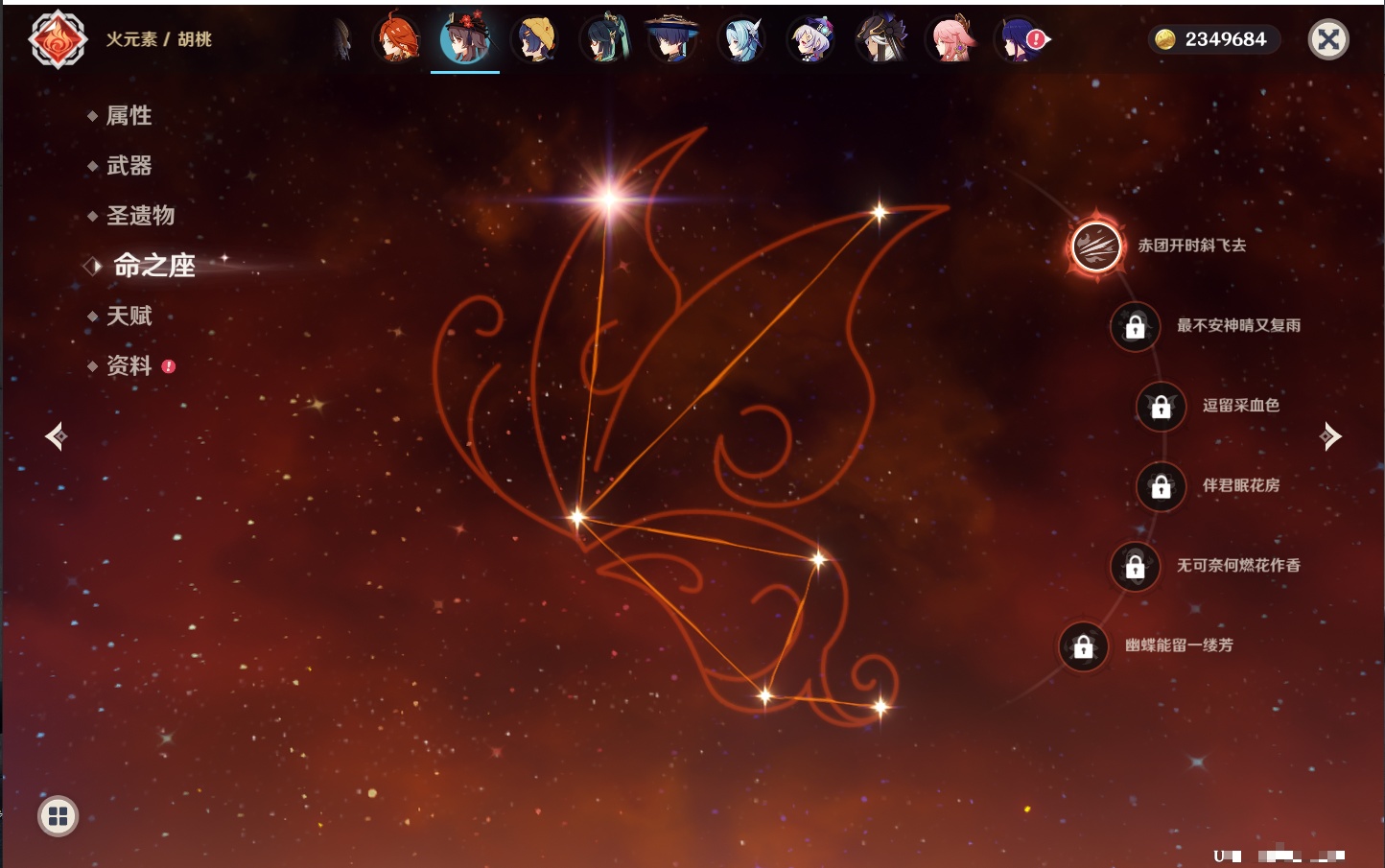Inspect locked constellation 伴君眠花房
The height and width of the screenshot is (868, 1385).
pyautogui.click(x=1161, y=486)
